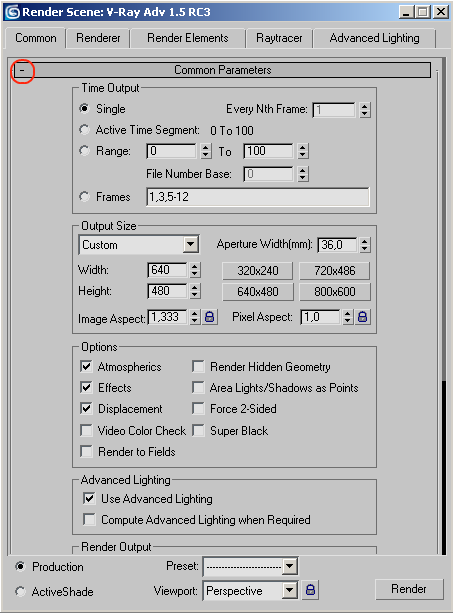453x613 pixels.
Task: Select the Single frame radio button
Action: (84, 108)
